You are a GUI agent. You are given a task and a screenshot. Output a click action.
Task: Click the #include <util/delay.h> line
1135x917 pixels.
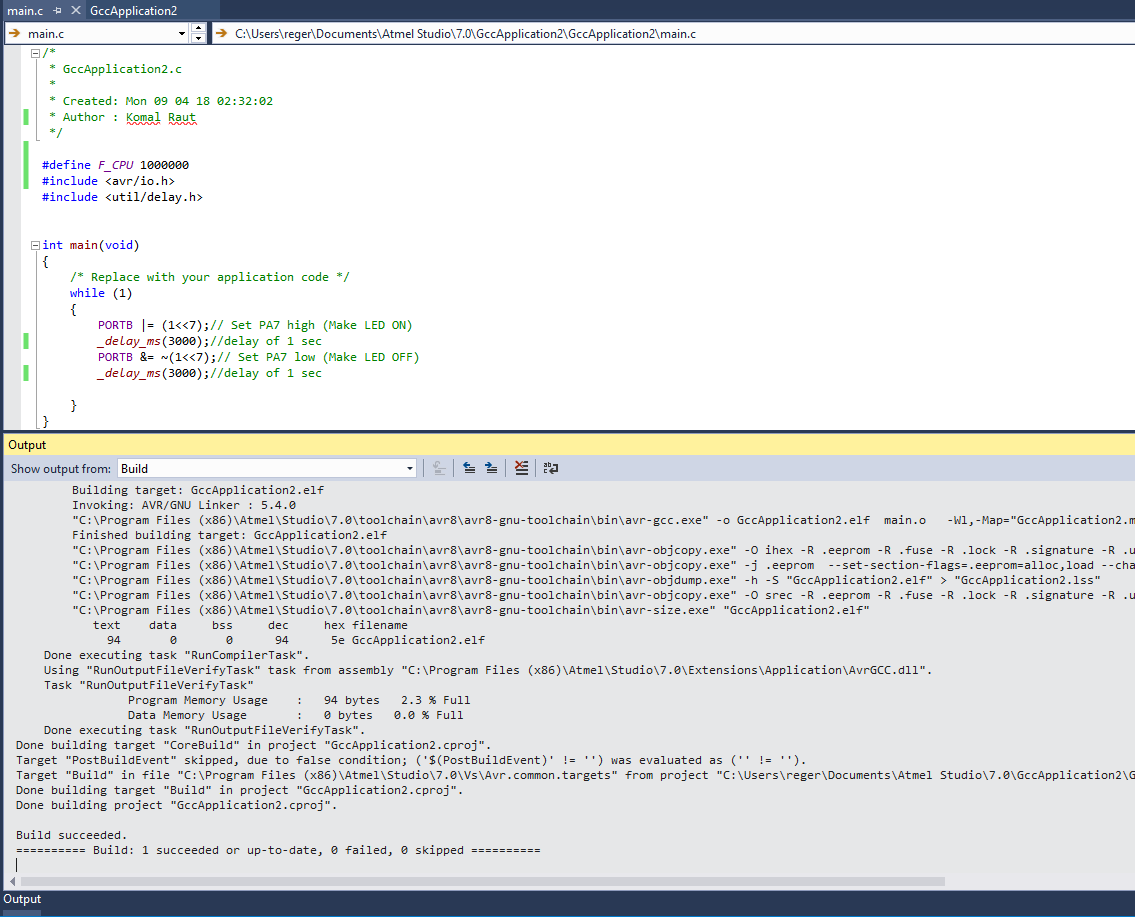(122, 197)
